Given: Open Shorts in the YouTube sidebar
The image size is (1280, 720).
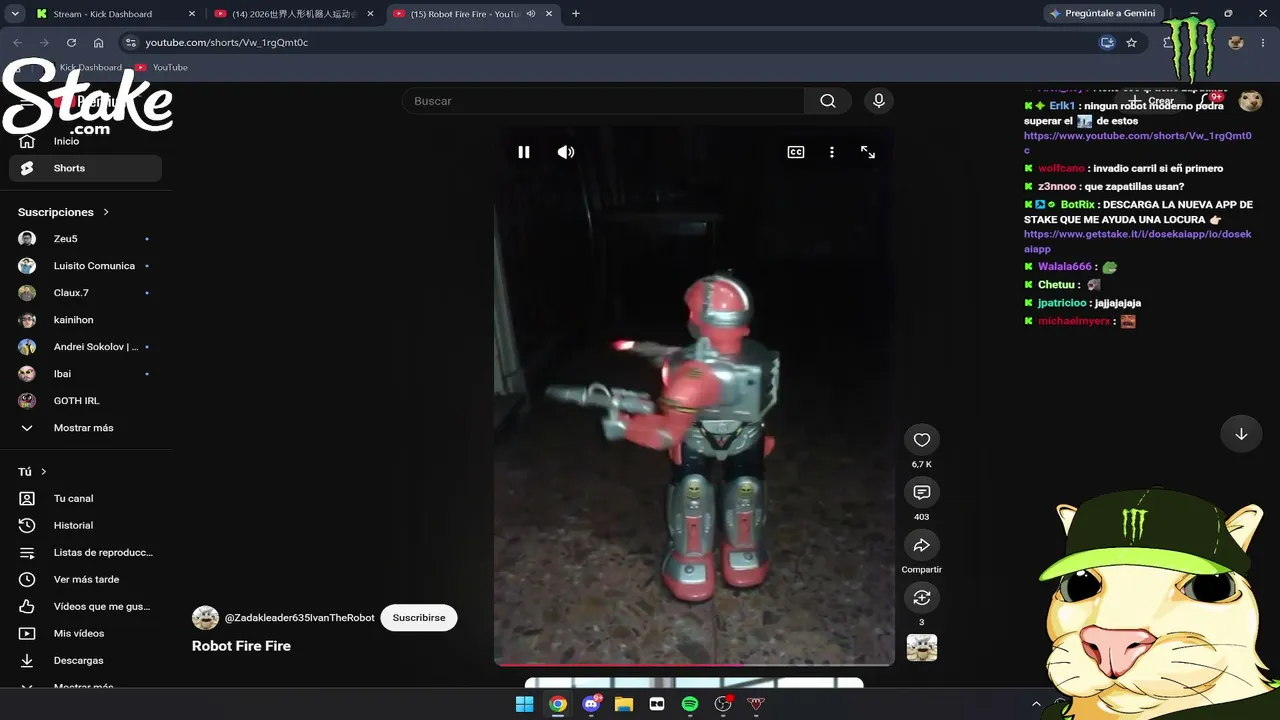Looking at the screenshot, I should [x=85, y=168].
